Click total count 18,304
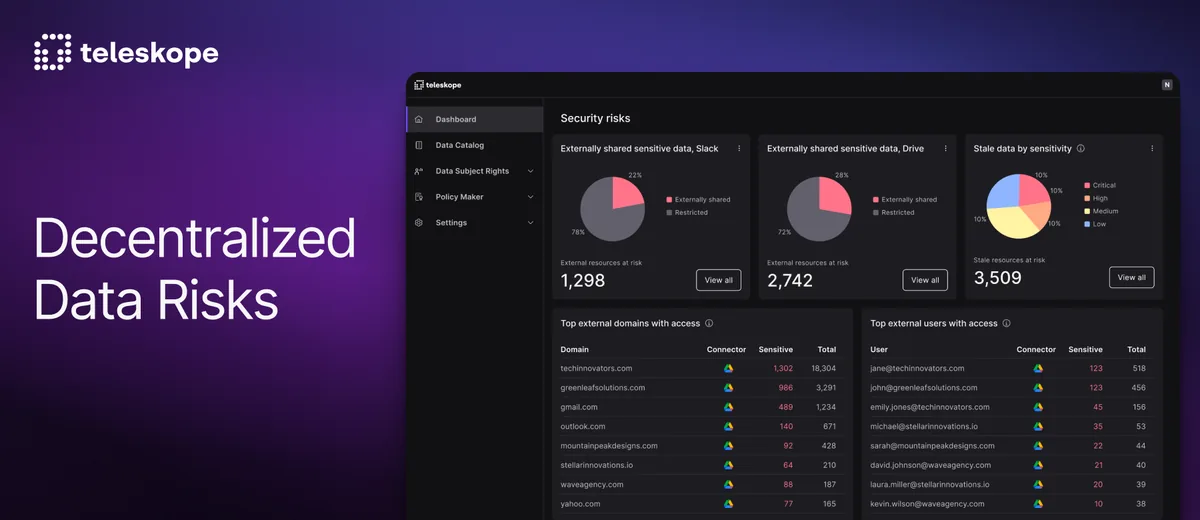Screen dimensions: 1200x520 (x=823, y=368)
